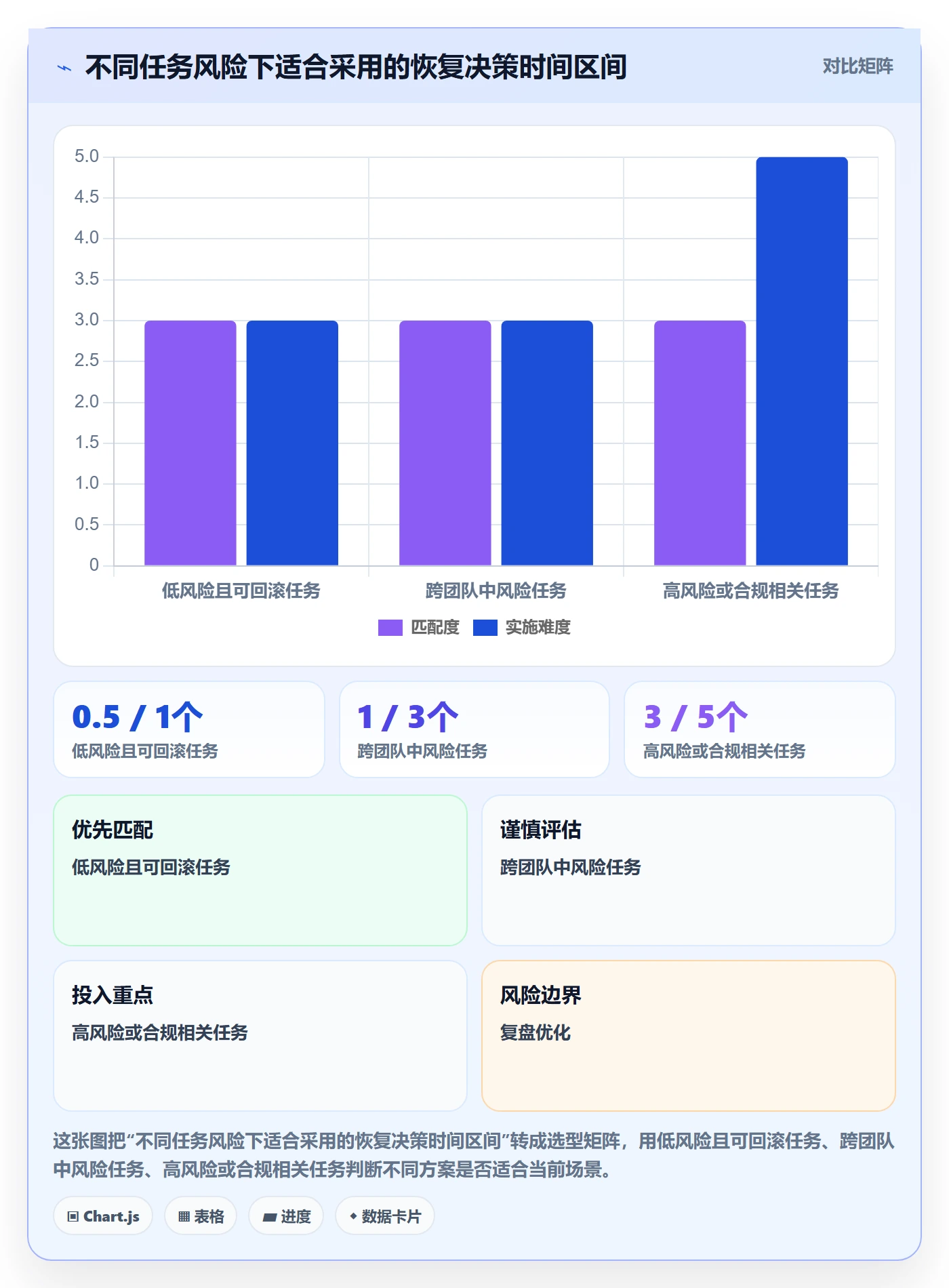This screenshot has width=949, height=1288.
Task: Click the purple 匹配度 bar for 高风险或合规相关任务
Action: pos(700,443)
